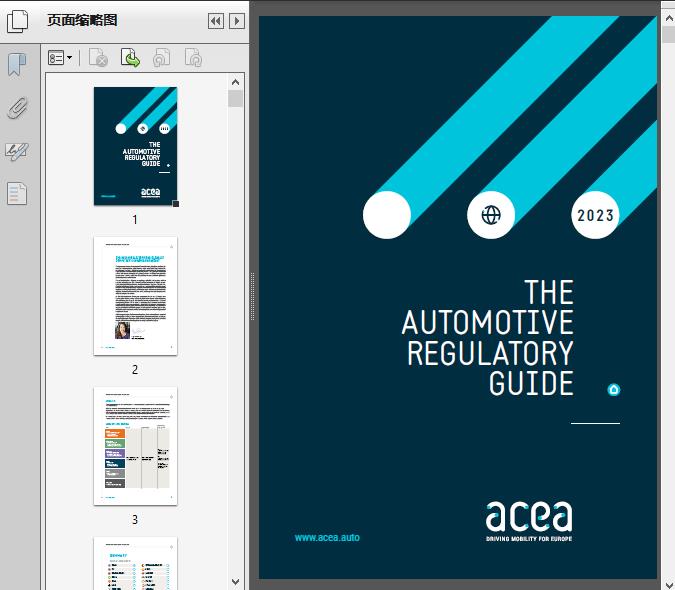Click thumbnail panel scroll down arrow

tap(235, 582)
